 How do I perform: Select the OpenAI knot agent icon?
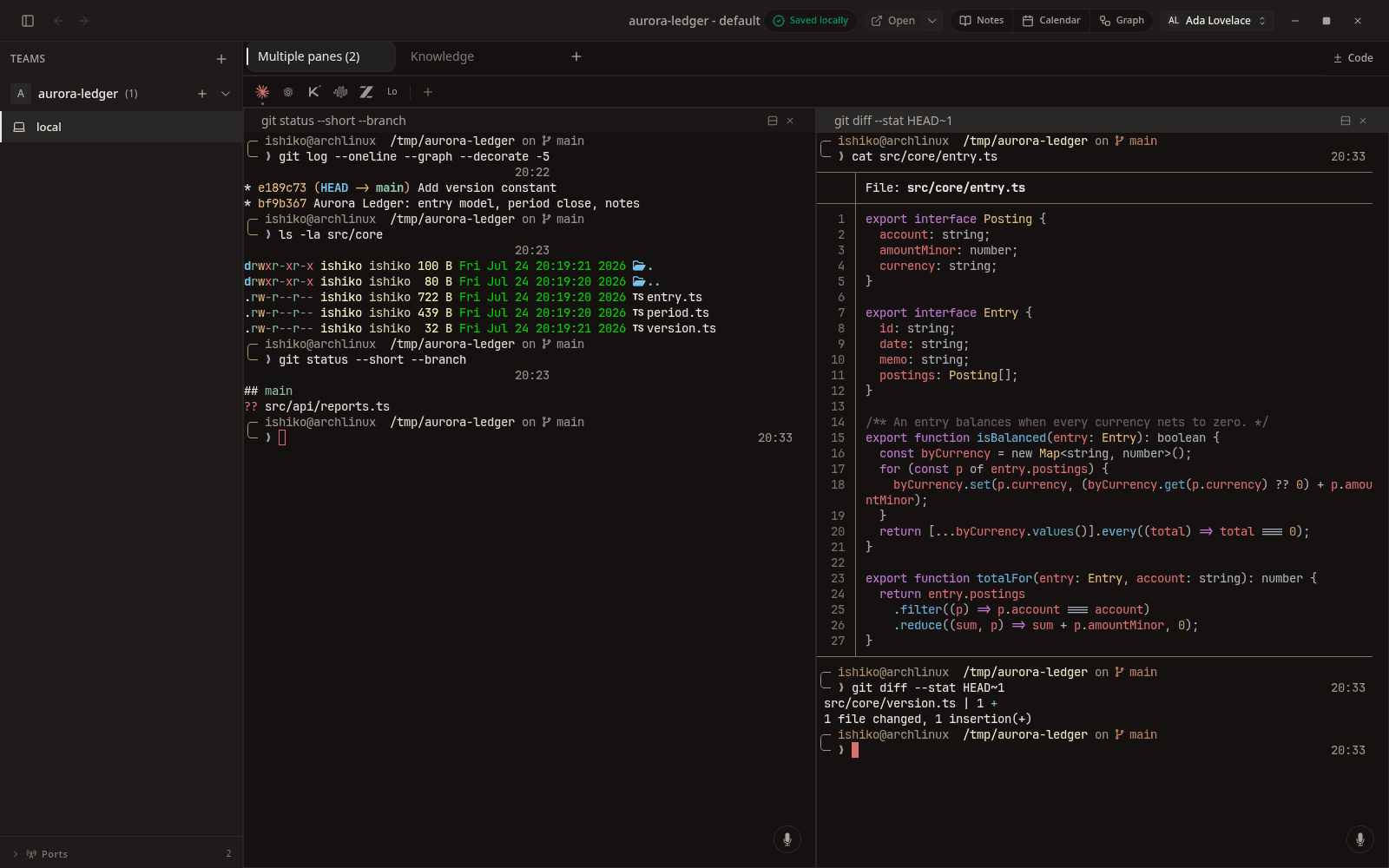(x=288, y=91)
